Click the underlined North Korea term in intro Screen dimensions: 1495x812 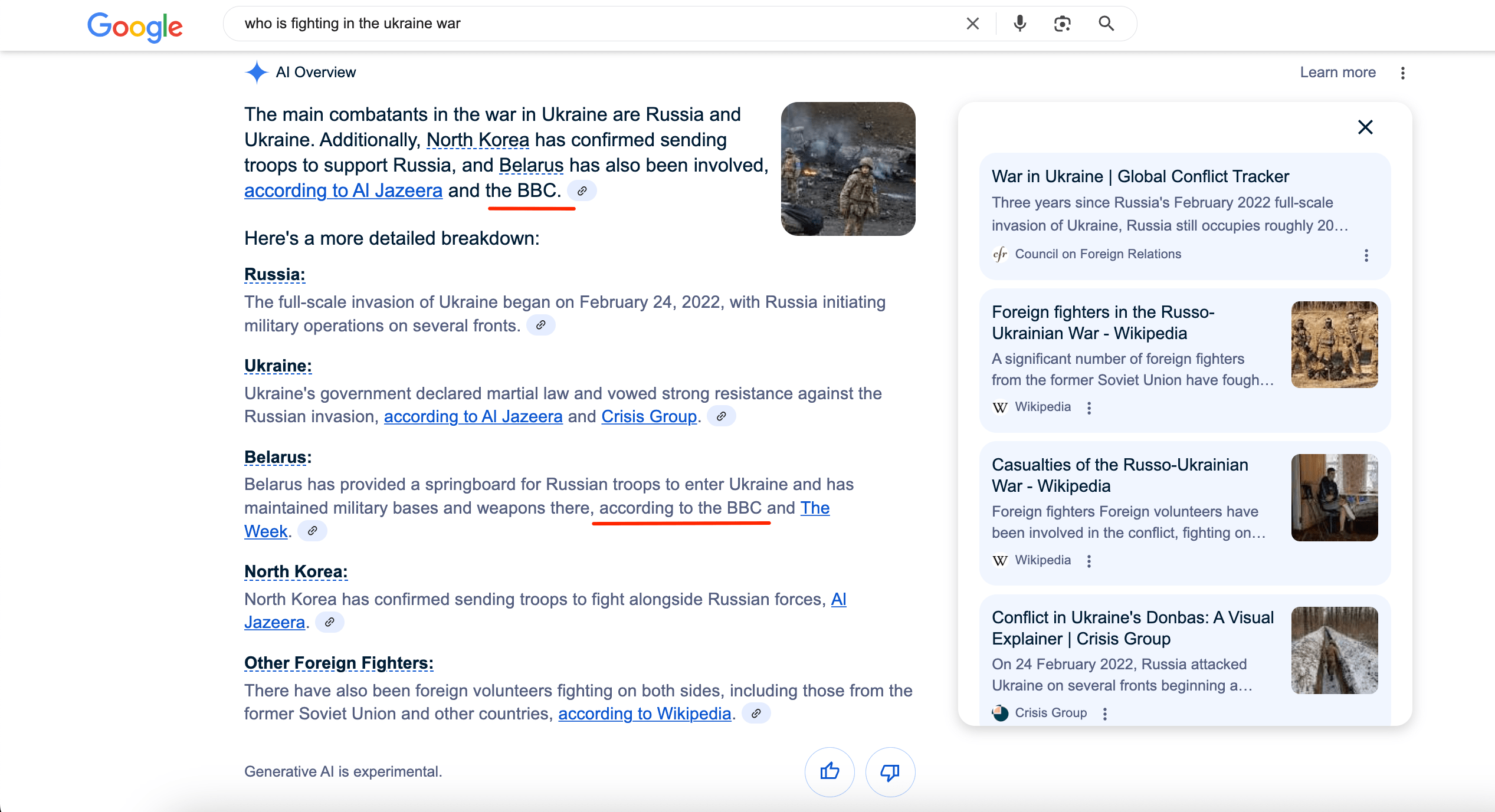tap(478, 140)
